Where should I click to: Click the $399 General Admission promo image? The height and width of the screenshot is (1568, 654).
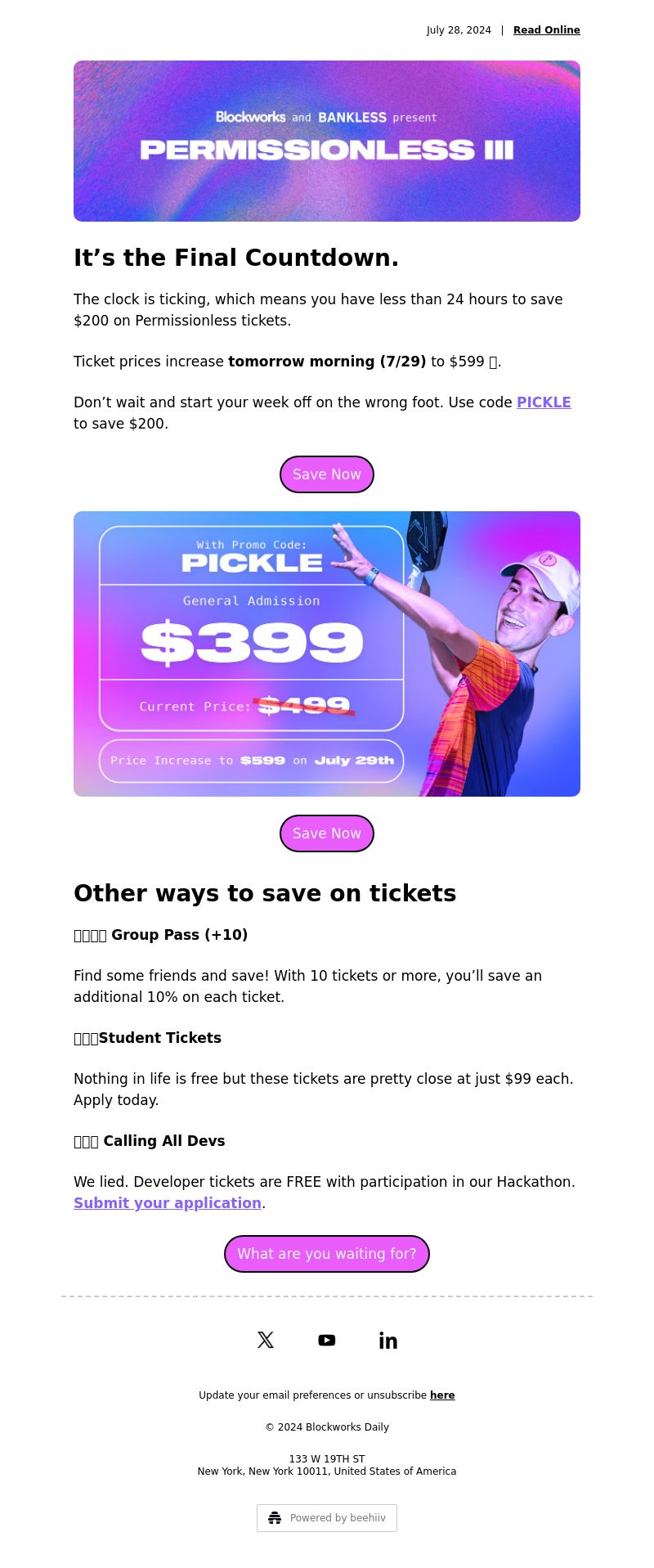(x=327, y=654)
